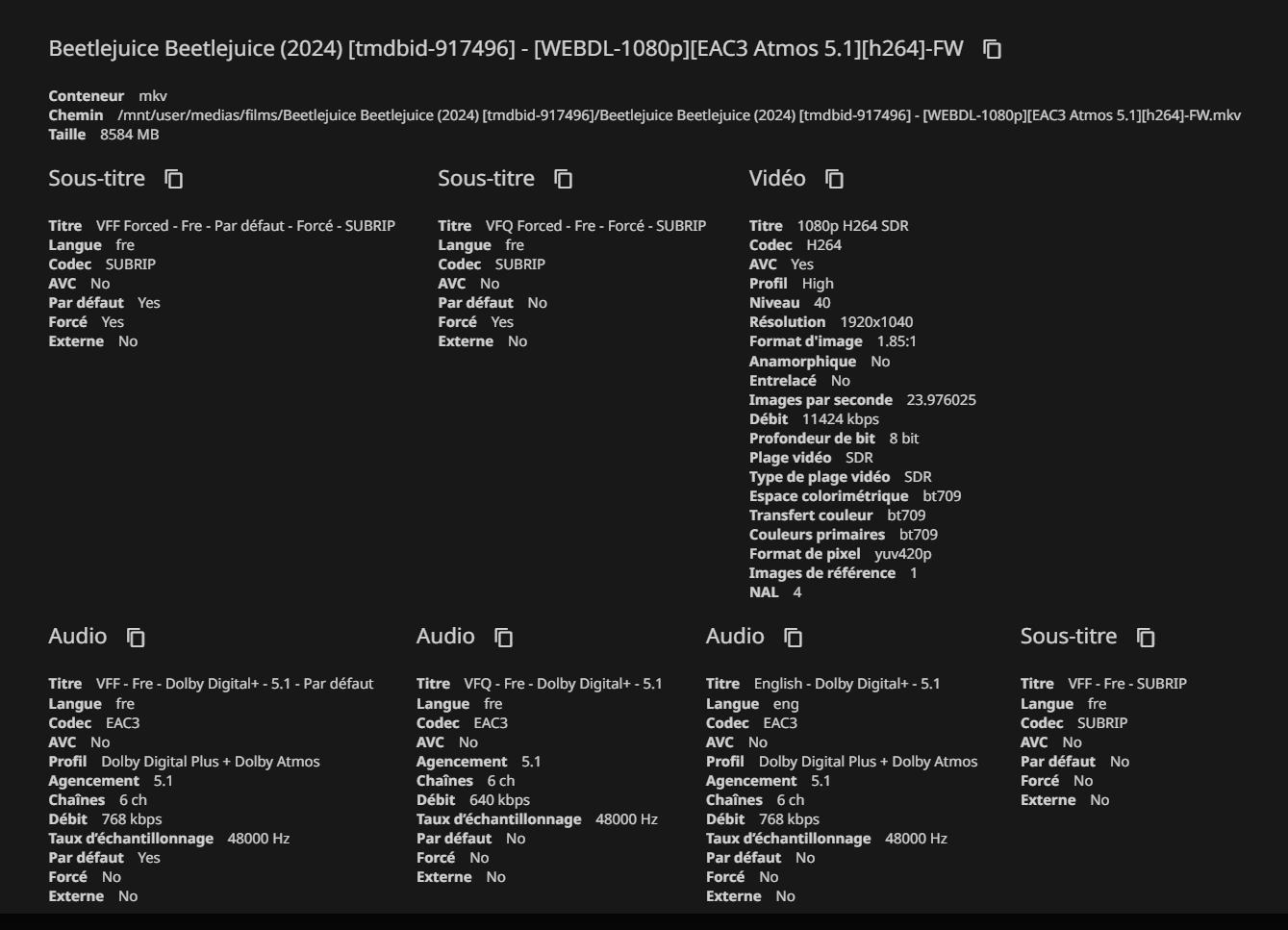Click the Vidéo section heading
The image size is (1288, 930).
pyautogui.click(x=777, y=178)
